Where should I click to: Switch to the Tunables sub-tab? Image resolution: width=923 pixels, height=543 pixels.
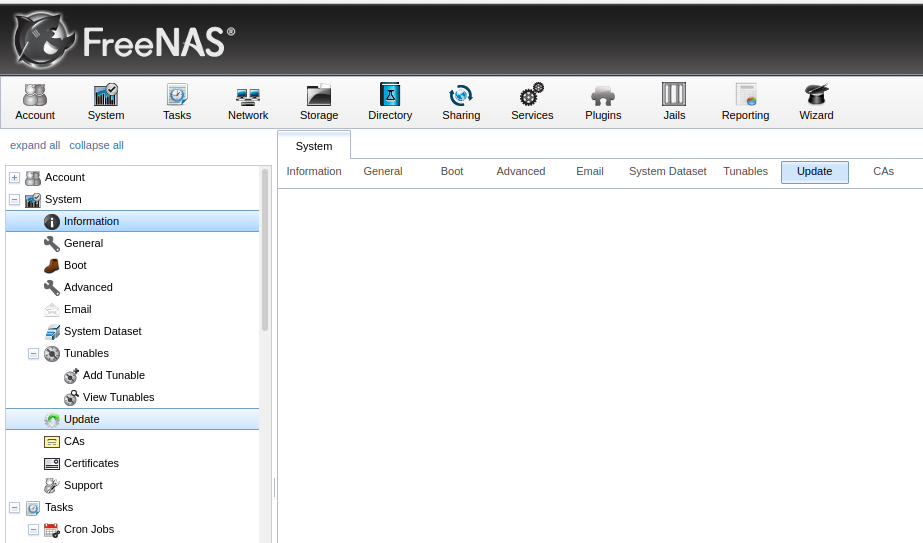745,171
